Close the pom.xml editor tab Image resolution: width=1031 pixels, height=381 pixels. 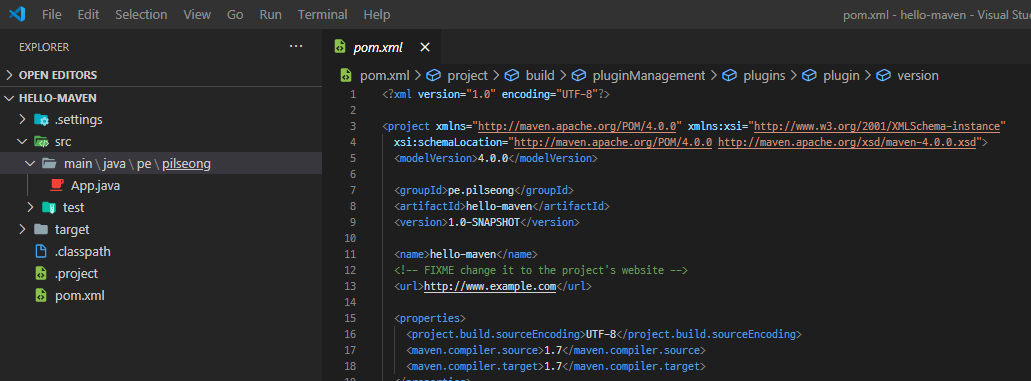click(425, 47)
